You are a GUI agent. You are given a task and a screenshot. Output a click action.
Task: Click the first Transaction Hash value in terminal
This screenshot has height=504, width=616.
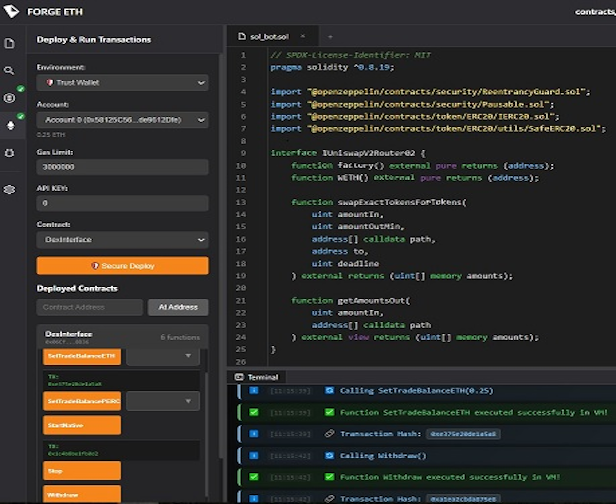[x=463, y=434]
